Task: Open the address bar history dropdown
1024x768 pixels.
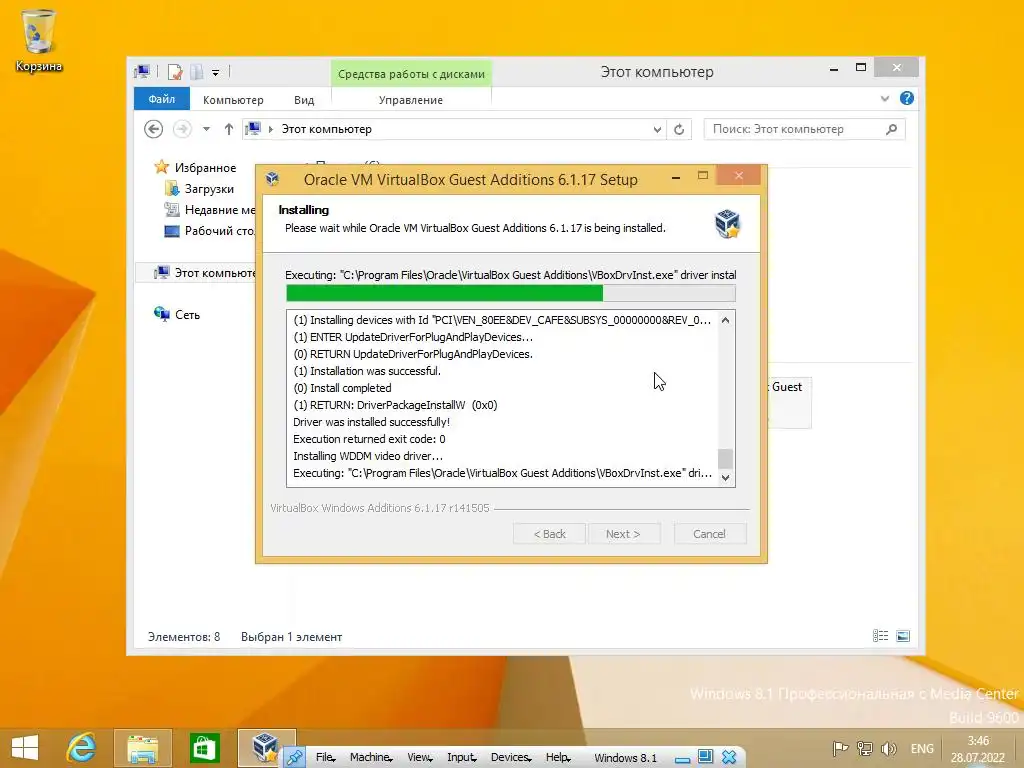Action: pos(657,129)
